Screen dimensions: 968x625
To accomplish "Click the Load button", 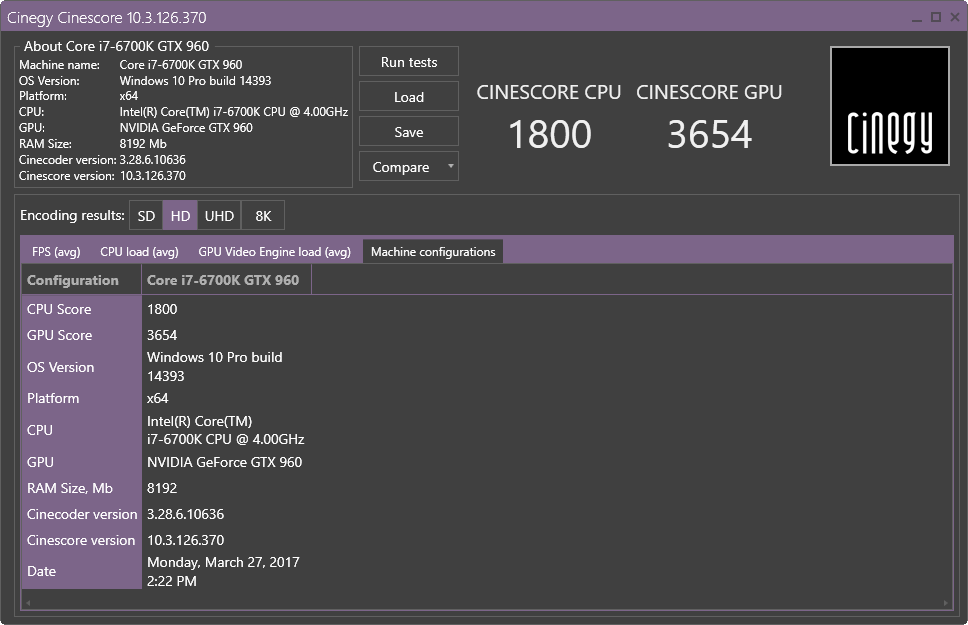I will pyautogui.click(x=409, y=97).
